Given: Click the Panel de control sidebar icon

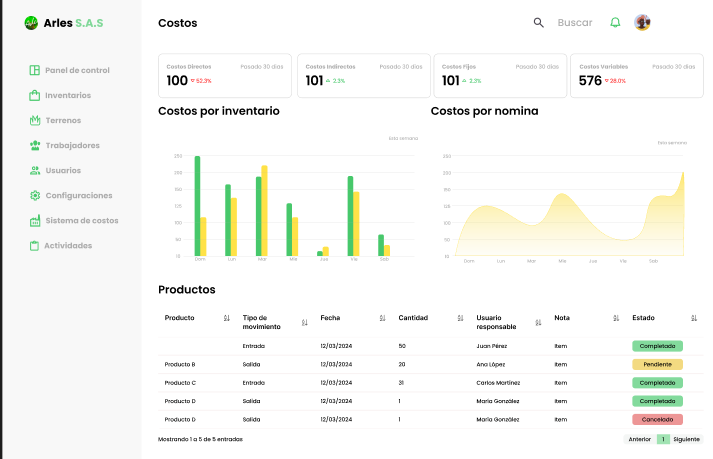Looking at the screenshot, I should (x=35, y=70).
